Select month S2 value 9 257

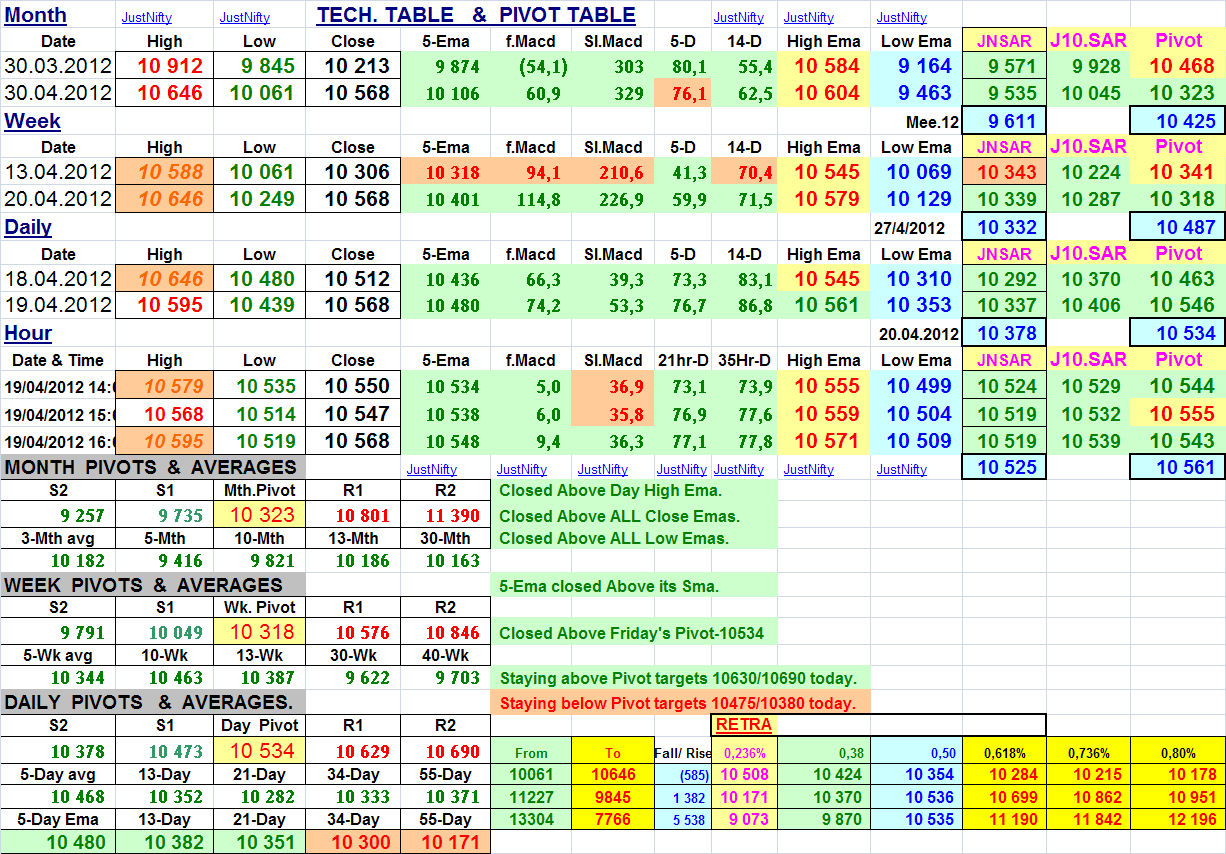(58, 515)
